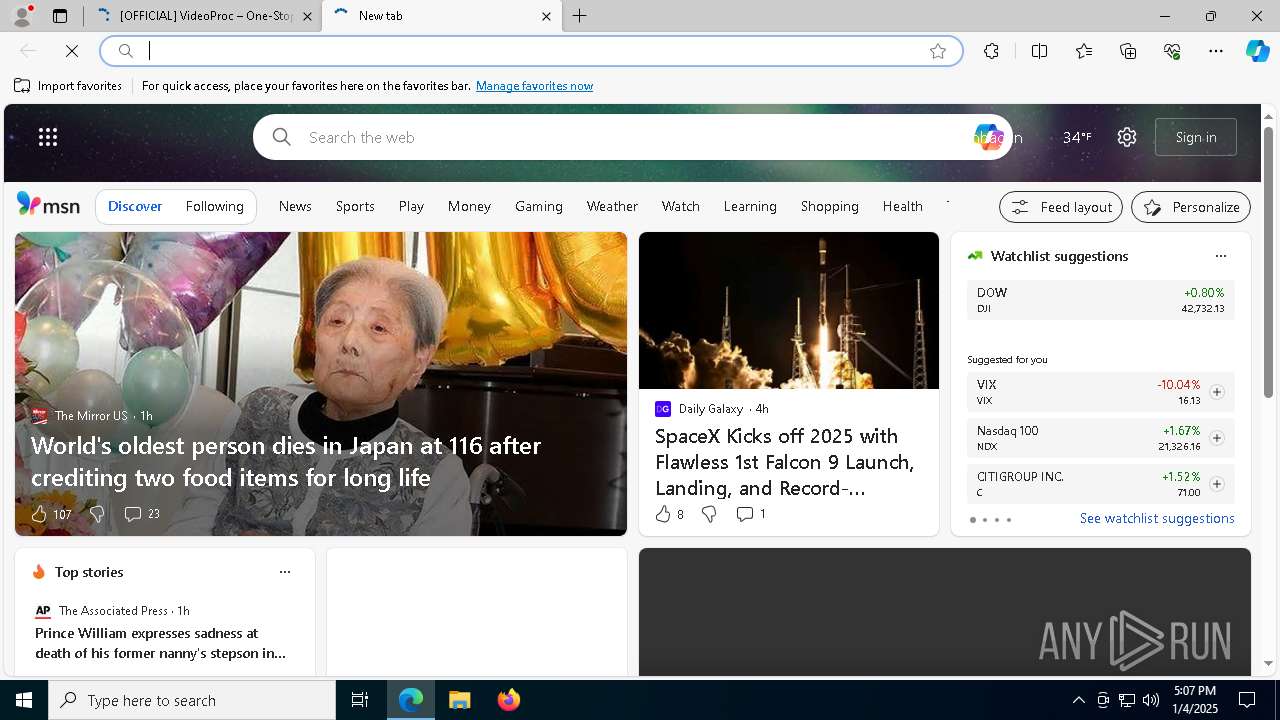Screen dimensions: 1280x720
Task: Open the Watch category
Action: coord(681,206)
